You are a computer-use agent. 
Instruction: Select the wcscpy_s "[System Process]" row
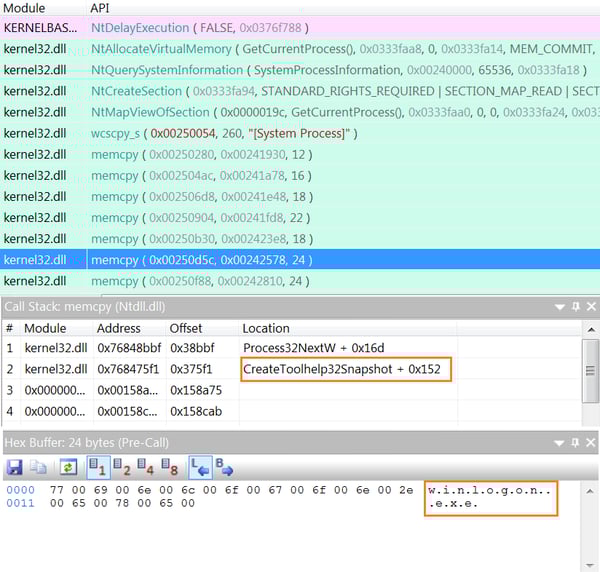[x=300, y=133]
